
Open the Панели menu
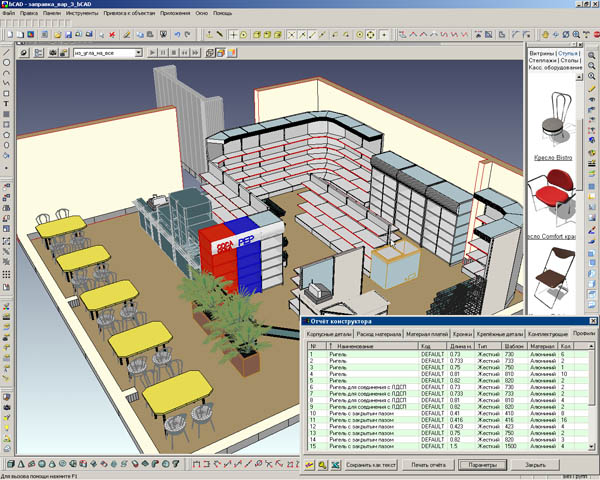52,13
